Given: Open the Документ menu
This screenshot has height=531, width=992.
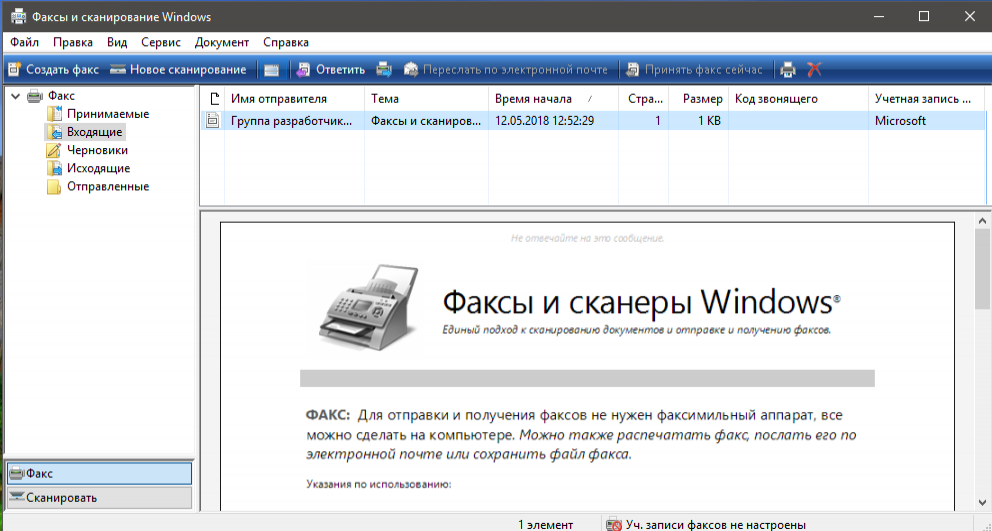Looking at the screenshot, I should [222, 42].
